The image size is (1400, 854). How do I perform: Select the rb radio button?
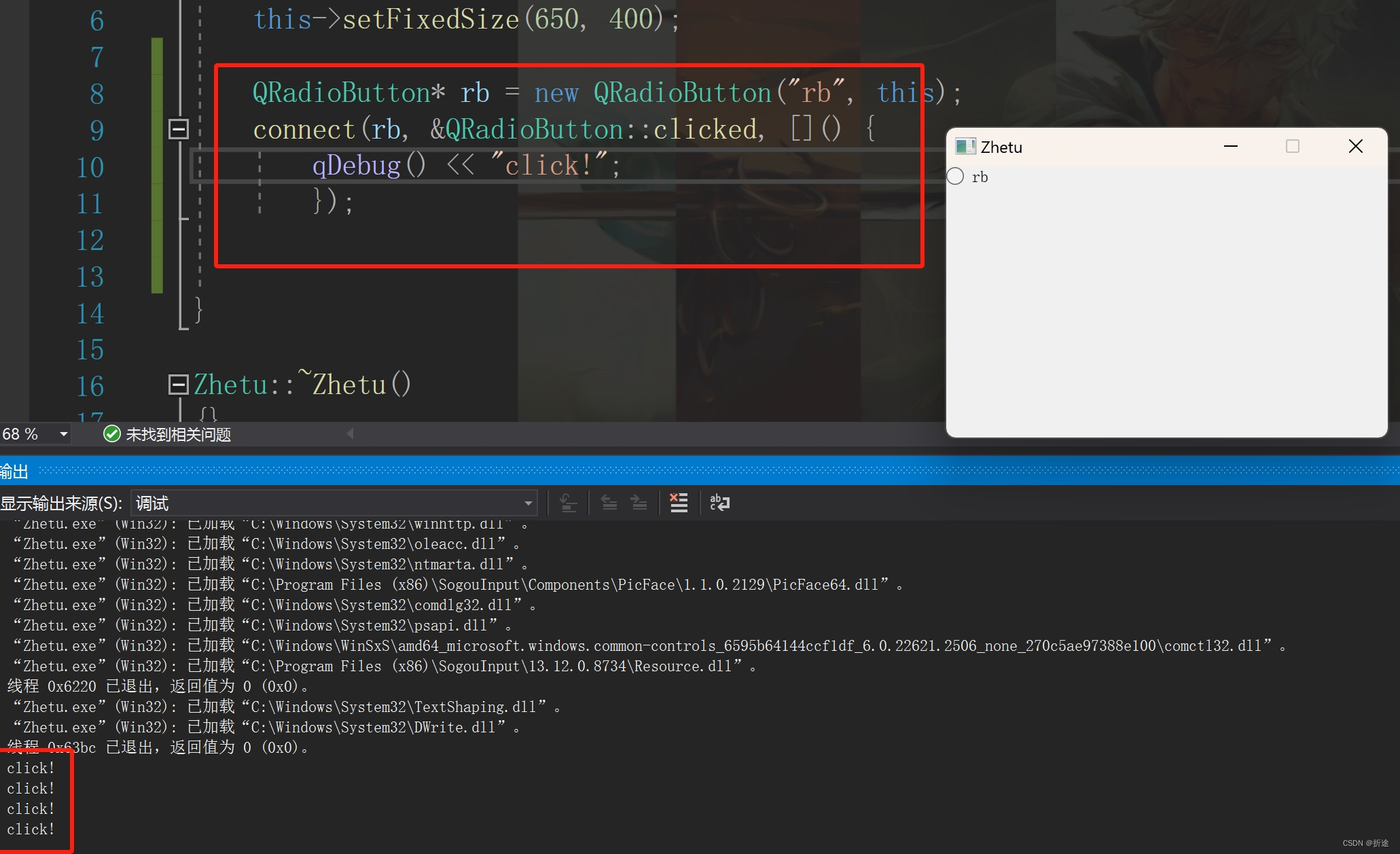(x=956, y=177)
